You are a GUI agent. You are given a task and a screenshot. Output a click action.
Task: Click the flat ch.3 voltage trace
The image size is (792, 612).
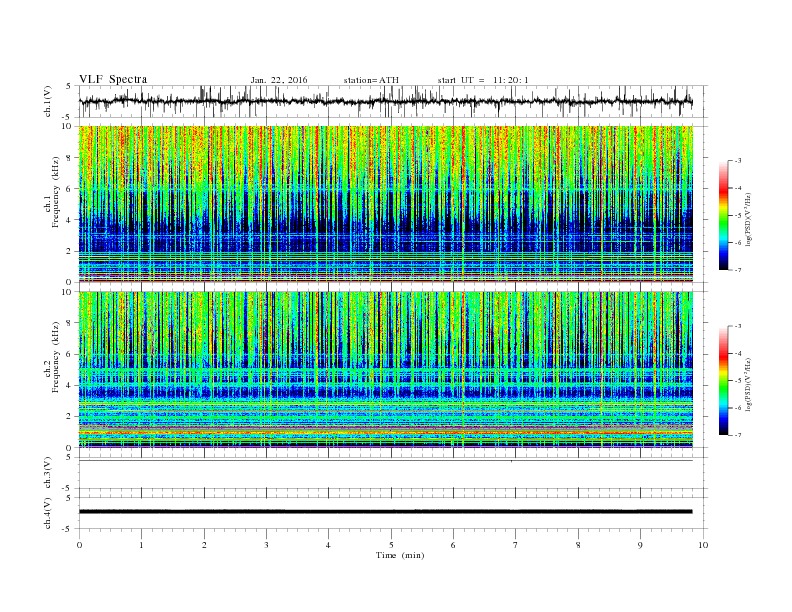[x=385, y=461]
